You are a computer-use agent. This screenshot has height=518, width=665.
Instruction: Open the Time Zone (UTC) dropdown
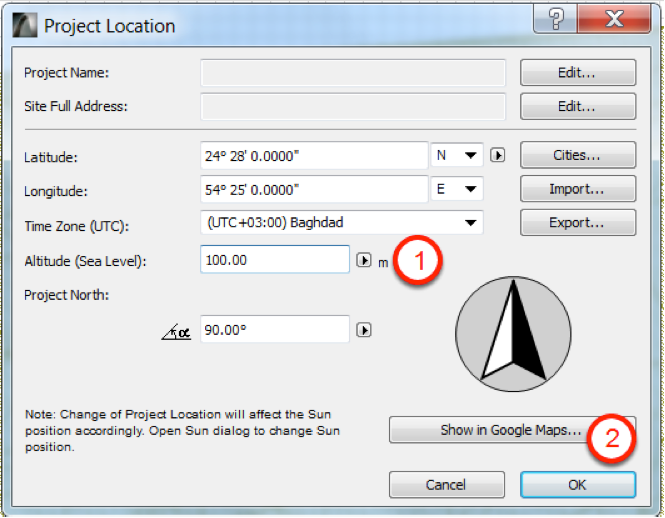342,223
